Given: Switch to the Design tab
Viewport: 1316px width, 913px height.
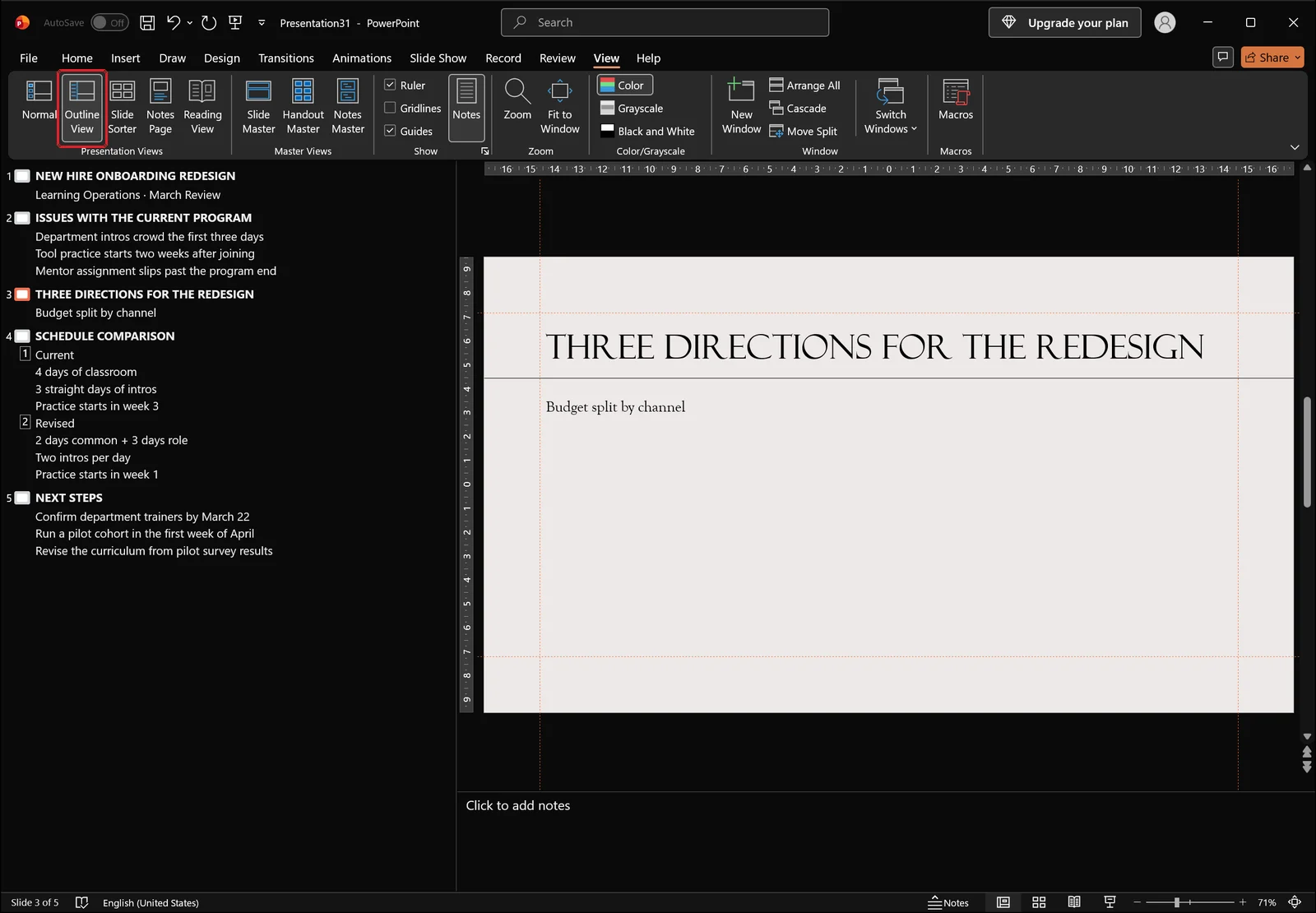Looking at the screenshot, I should click(x=222, y=58).
